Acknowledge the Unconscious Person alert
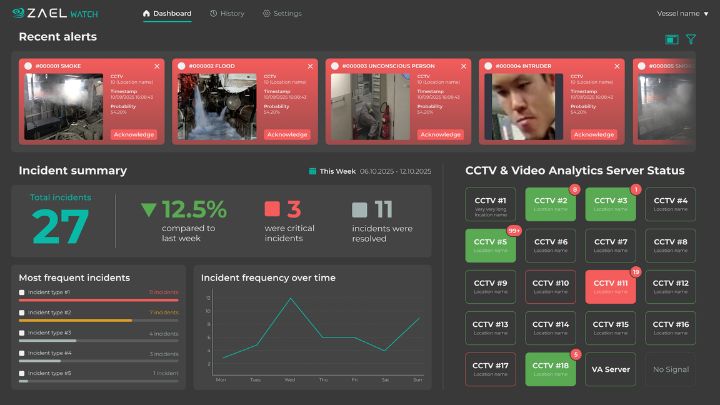 click(x=440, y=135)
